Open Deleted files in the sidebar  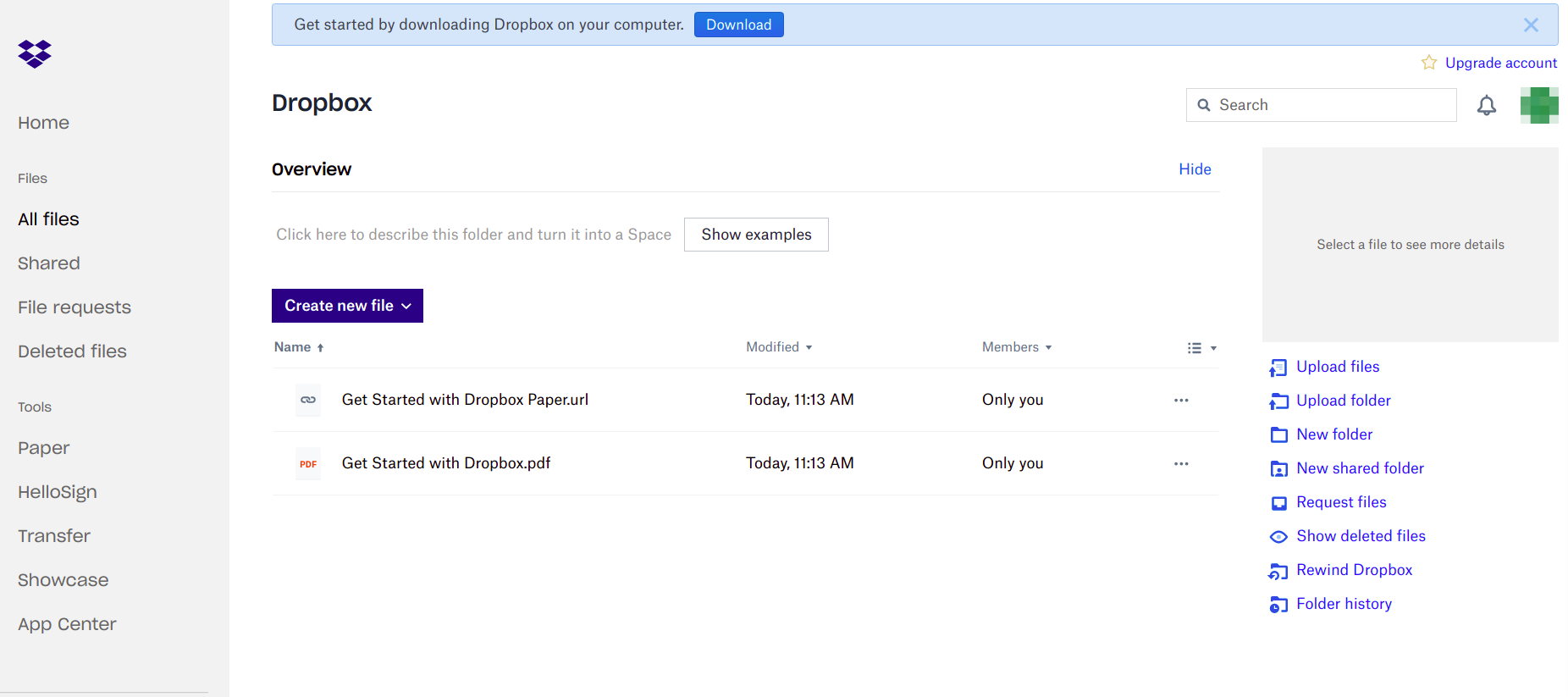click(72, 351)
